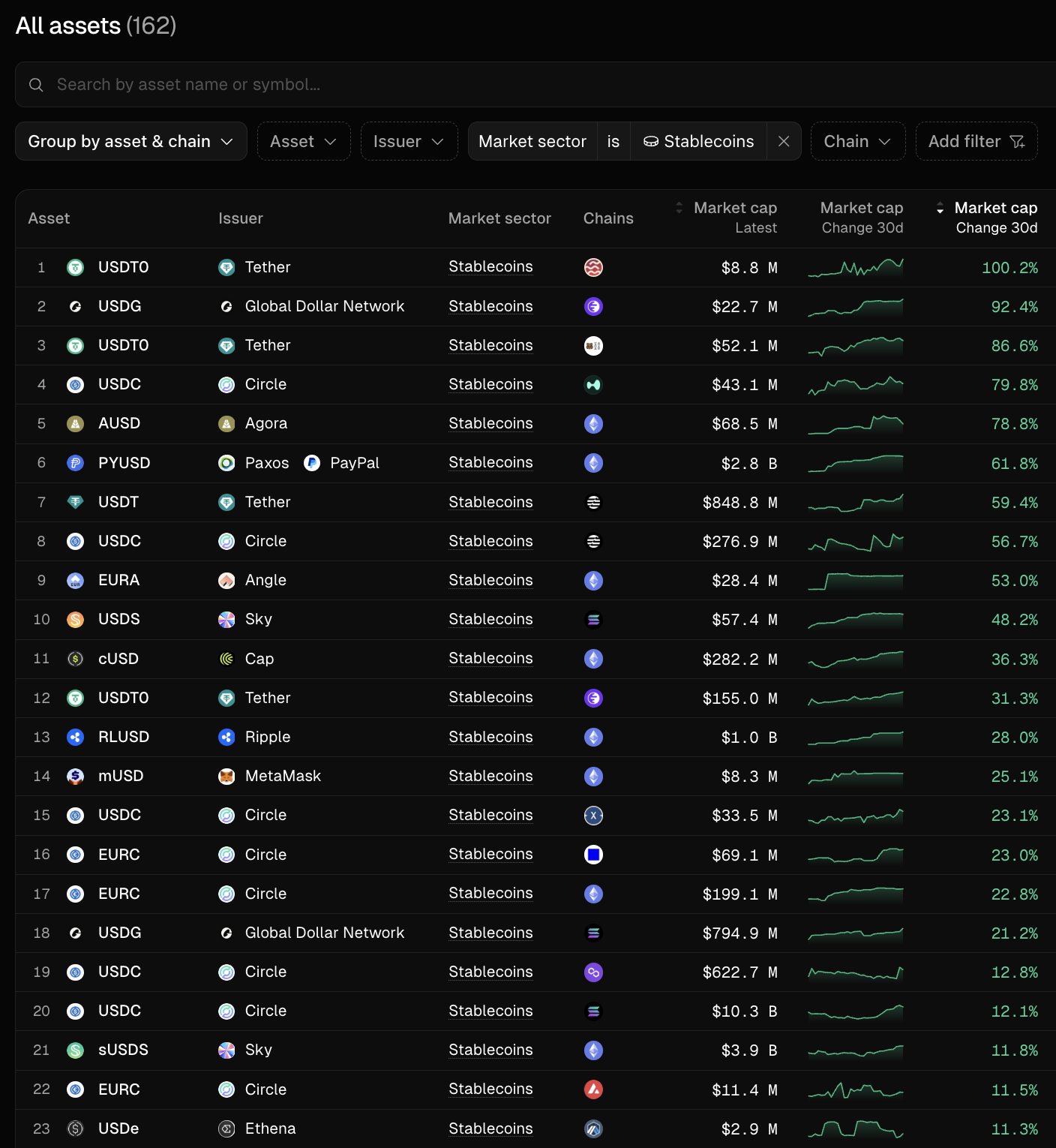The height and width of the screenshot is (1148, 1056).
Task: Click the '53.0%' change value
Action: pos(1015,581)
